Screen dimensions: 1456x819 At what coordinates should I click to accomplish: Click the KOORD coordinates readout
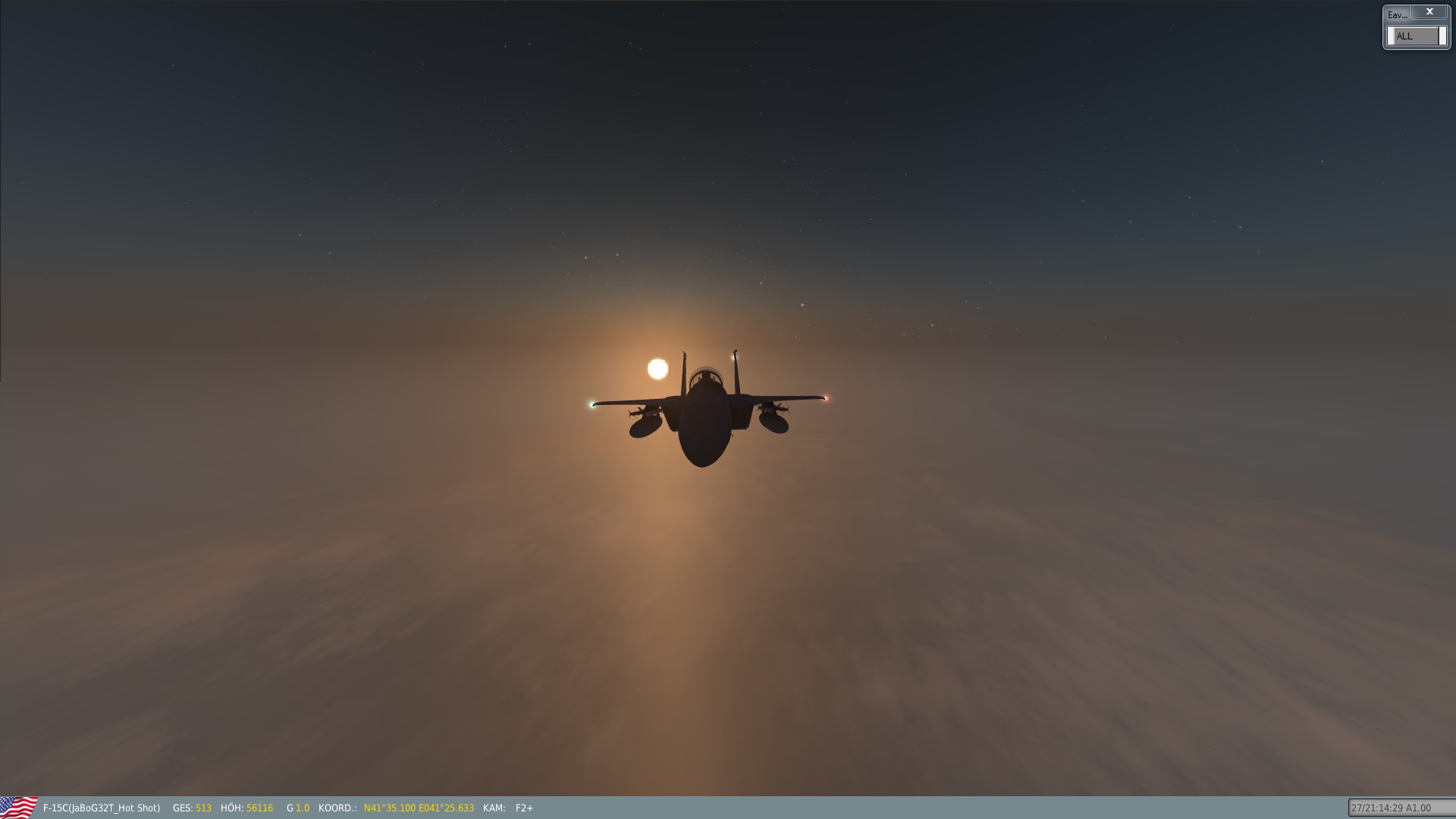tap(419, 808)
